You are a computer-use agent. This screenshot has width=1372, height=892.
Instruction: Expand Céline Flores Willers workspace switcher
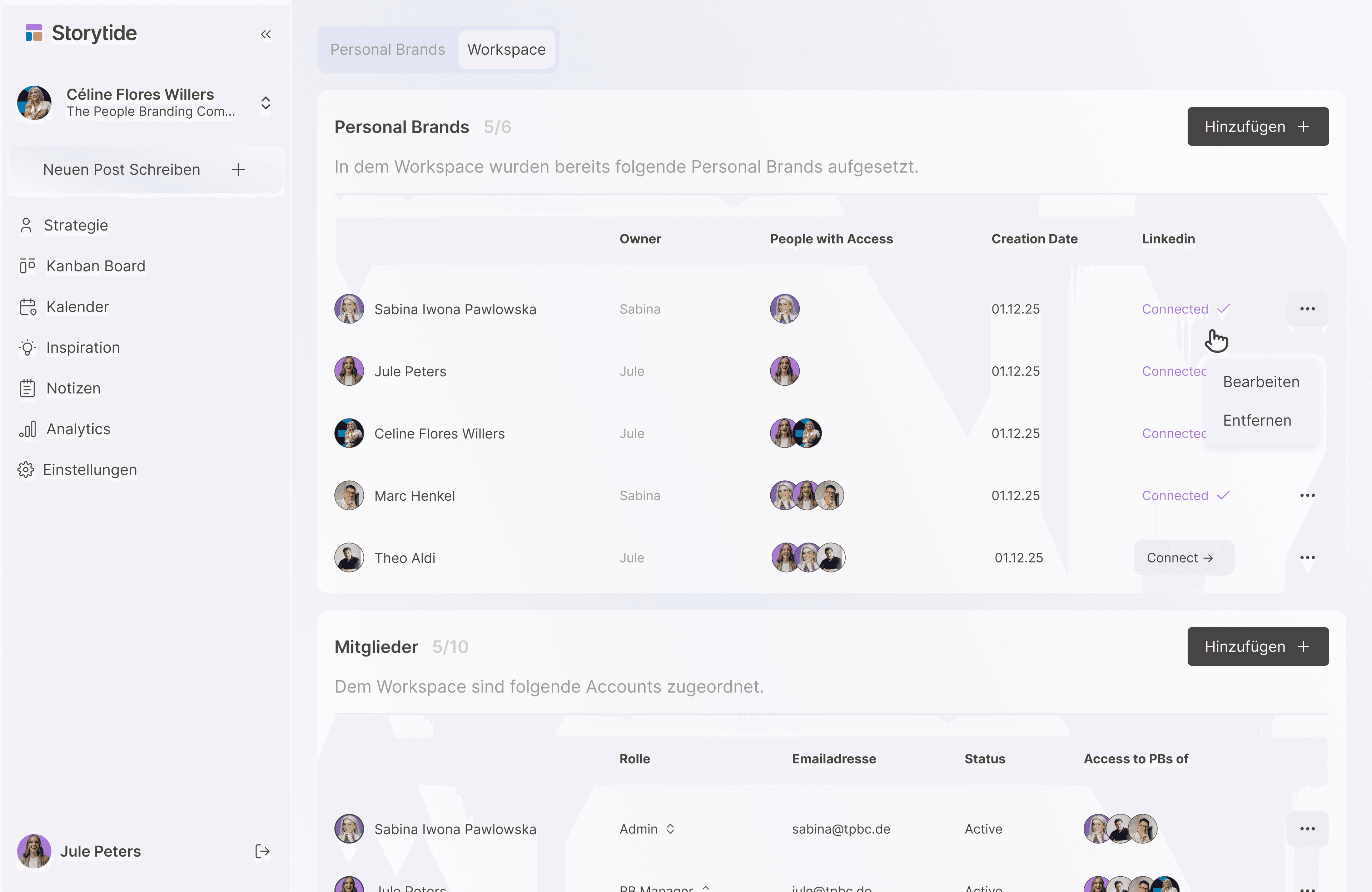pyautogui.click(x=265, y=103)
